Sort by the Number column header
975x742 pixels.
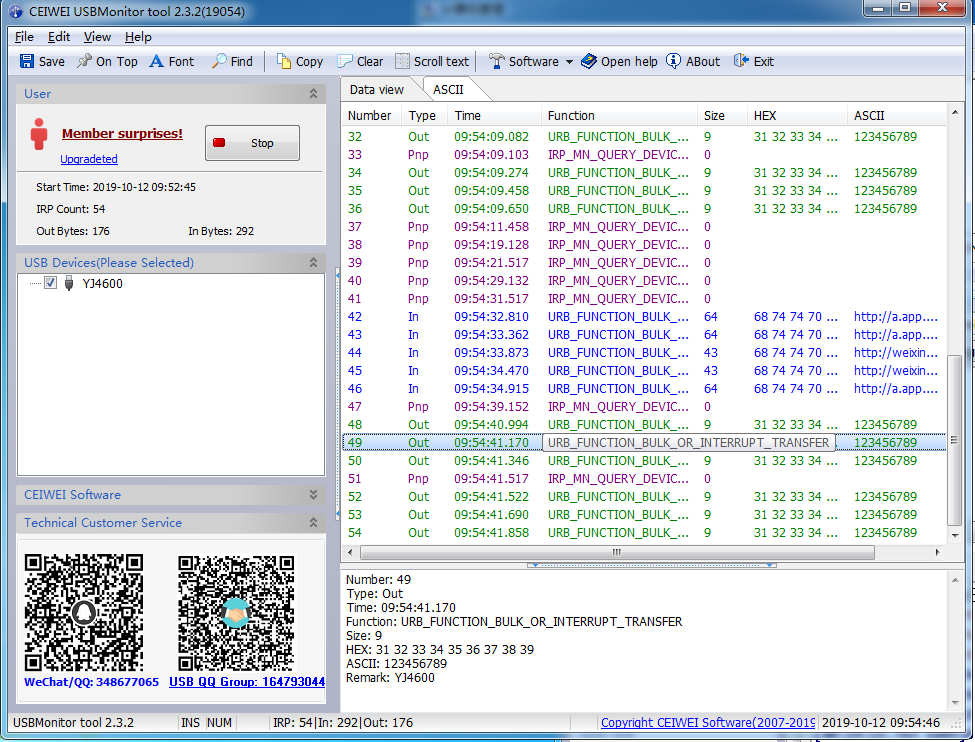click(x=372, y=116)
